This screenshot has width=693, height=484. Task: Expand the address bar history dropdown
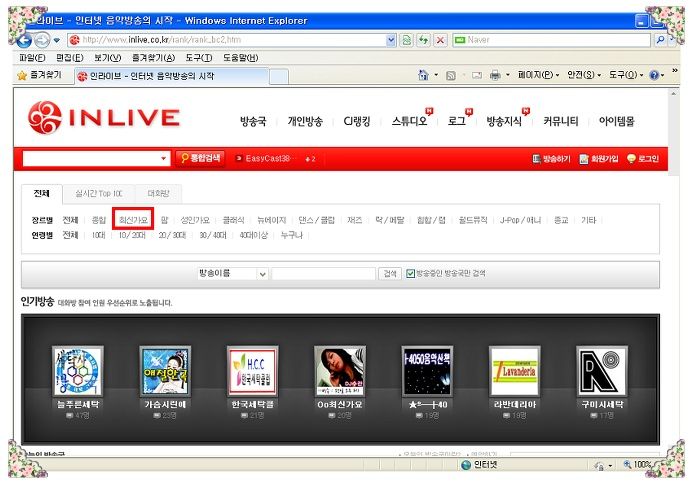[391, 40]
